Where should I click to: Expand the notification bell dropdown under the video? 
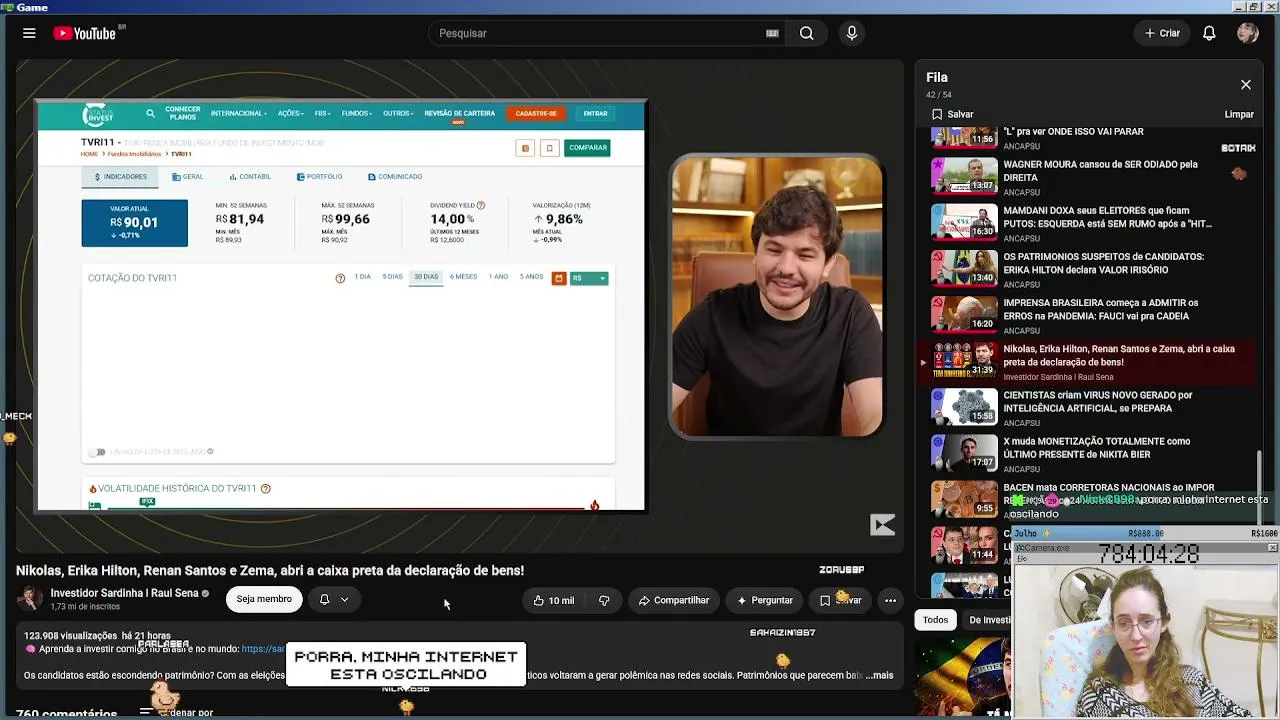(x=334, y=599)
